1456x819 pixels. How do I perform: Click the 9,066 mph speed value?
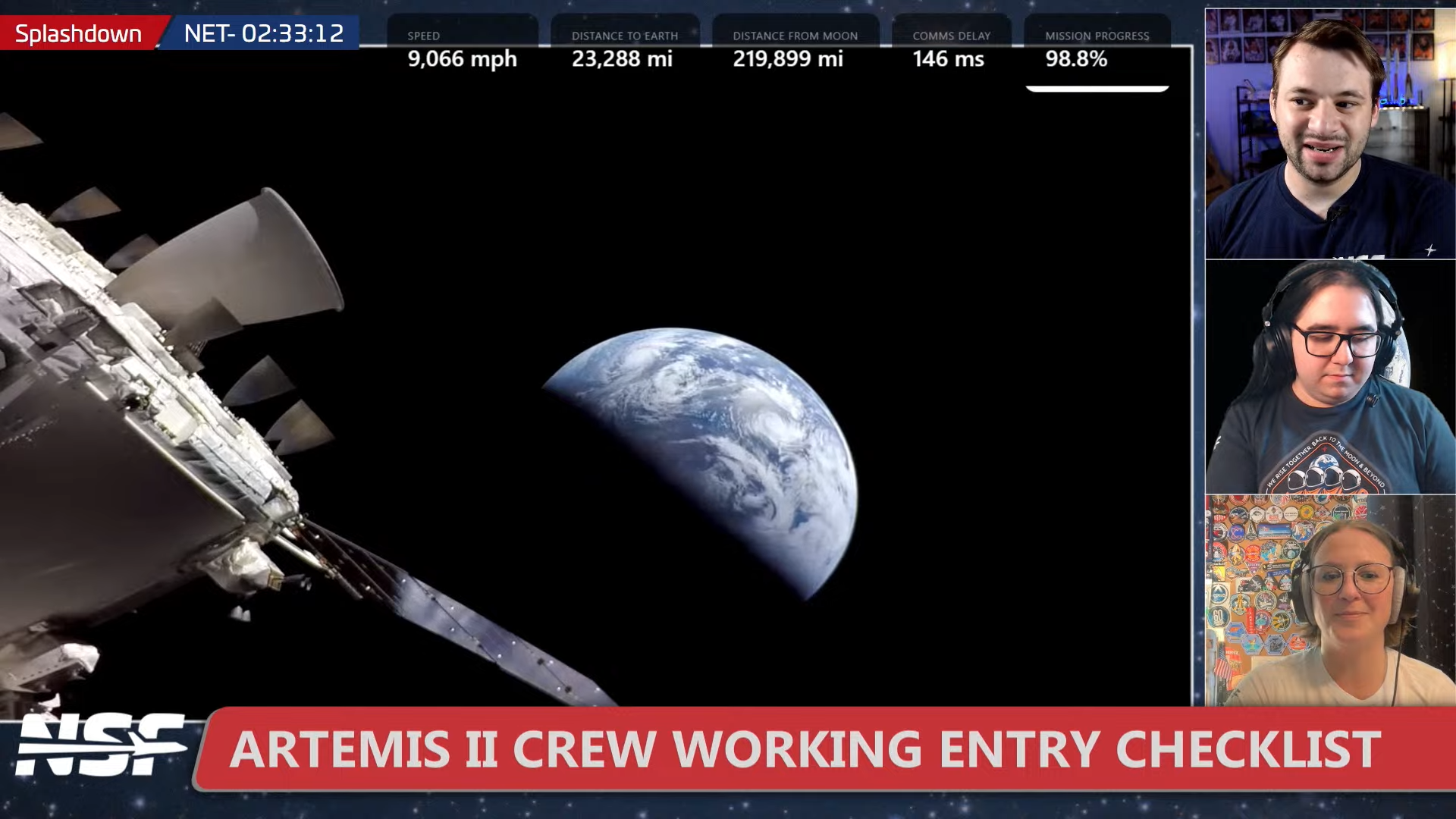(462, 58)
